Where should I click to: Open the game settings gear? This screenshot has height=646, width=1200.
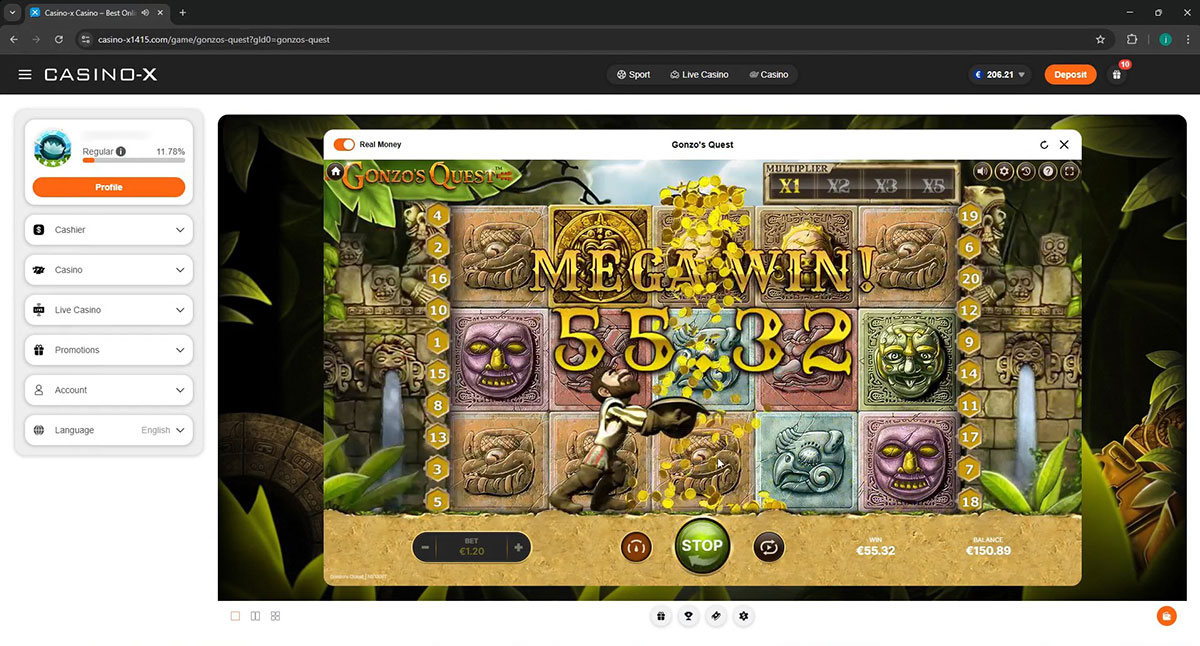click(x=1004, y=172)
